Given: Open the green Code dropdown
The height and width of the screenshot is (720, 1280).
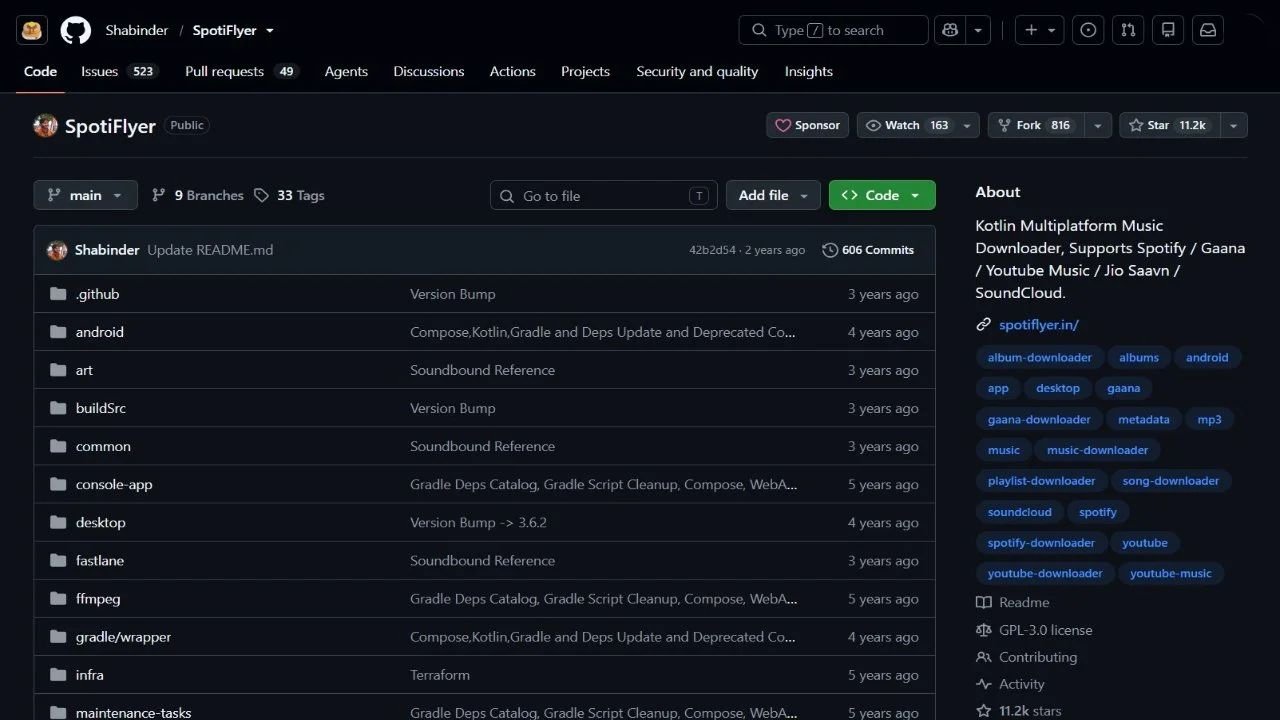Looking at the screenshot, I should point(882,195).
